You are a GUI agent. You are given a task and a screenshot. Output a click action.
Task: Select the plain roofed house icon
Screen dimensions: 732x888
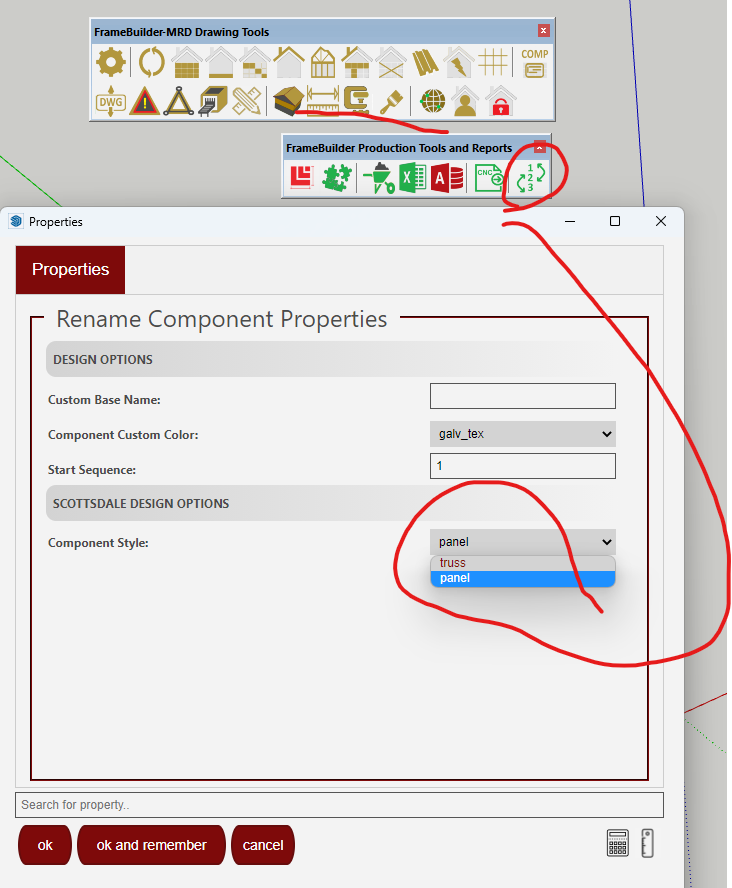[289, 62]
